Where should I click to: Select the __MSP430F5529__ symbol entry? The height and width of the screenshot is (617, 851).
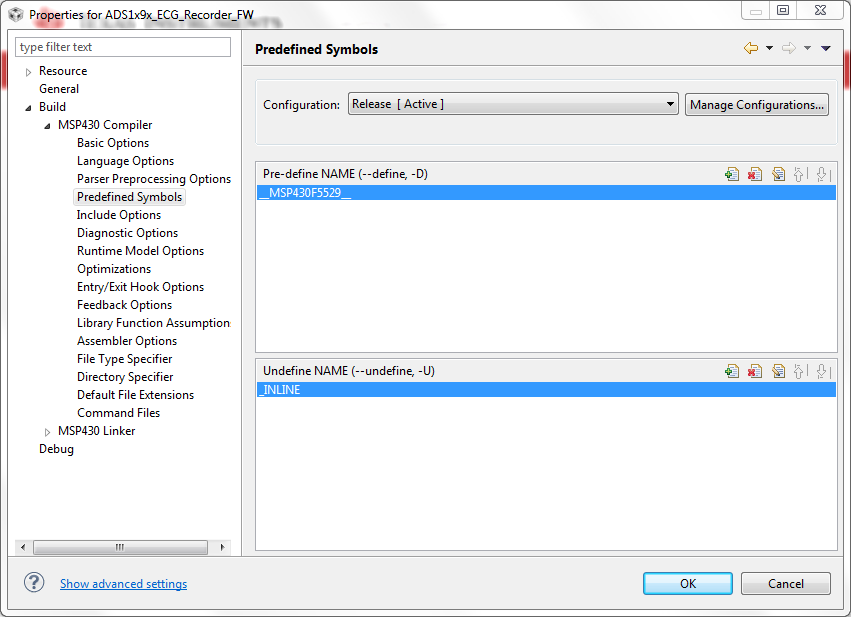point(546,193)
